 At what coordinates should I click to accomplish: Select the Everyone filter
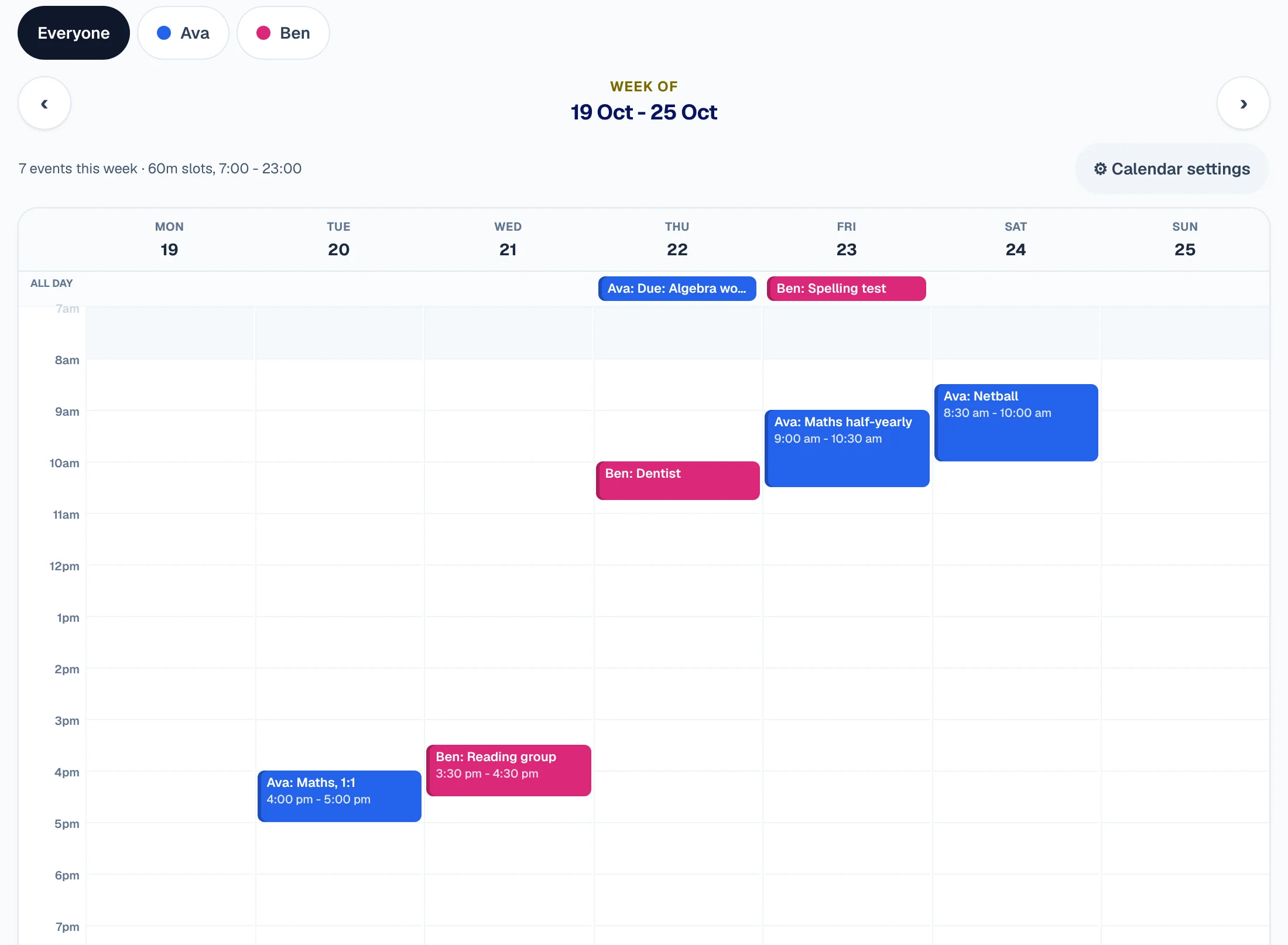pos(74,33)
